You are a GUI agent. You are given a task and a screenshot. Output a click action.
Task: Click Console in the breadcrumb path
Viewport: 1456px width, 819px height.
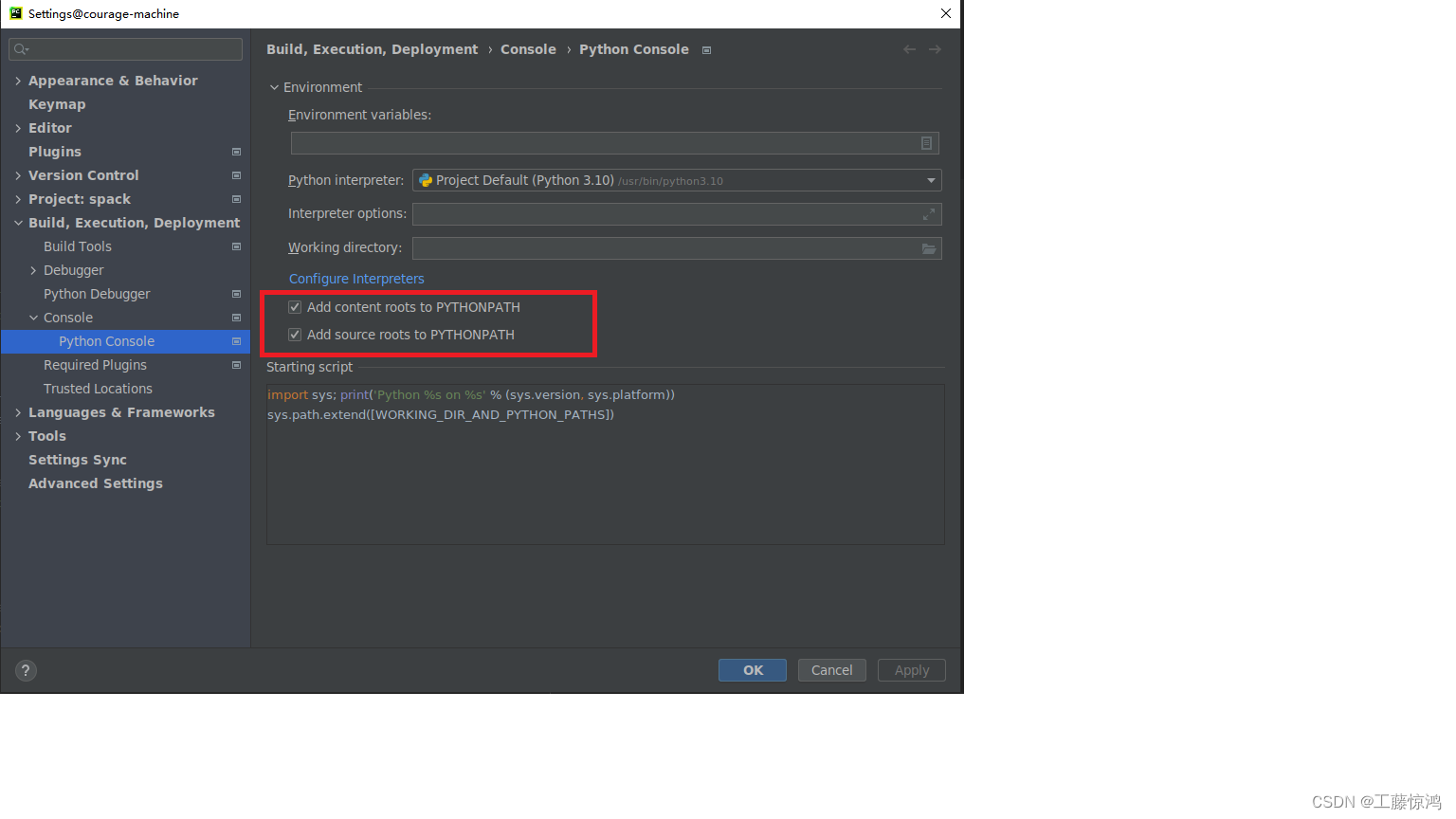click(528, 49)
